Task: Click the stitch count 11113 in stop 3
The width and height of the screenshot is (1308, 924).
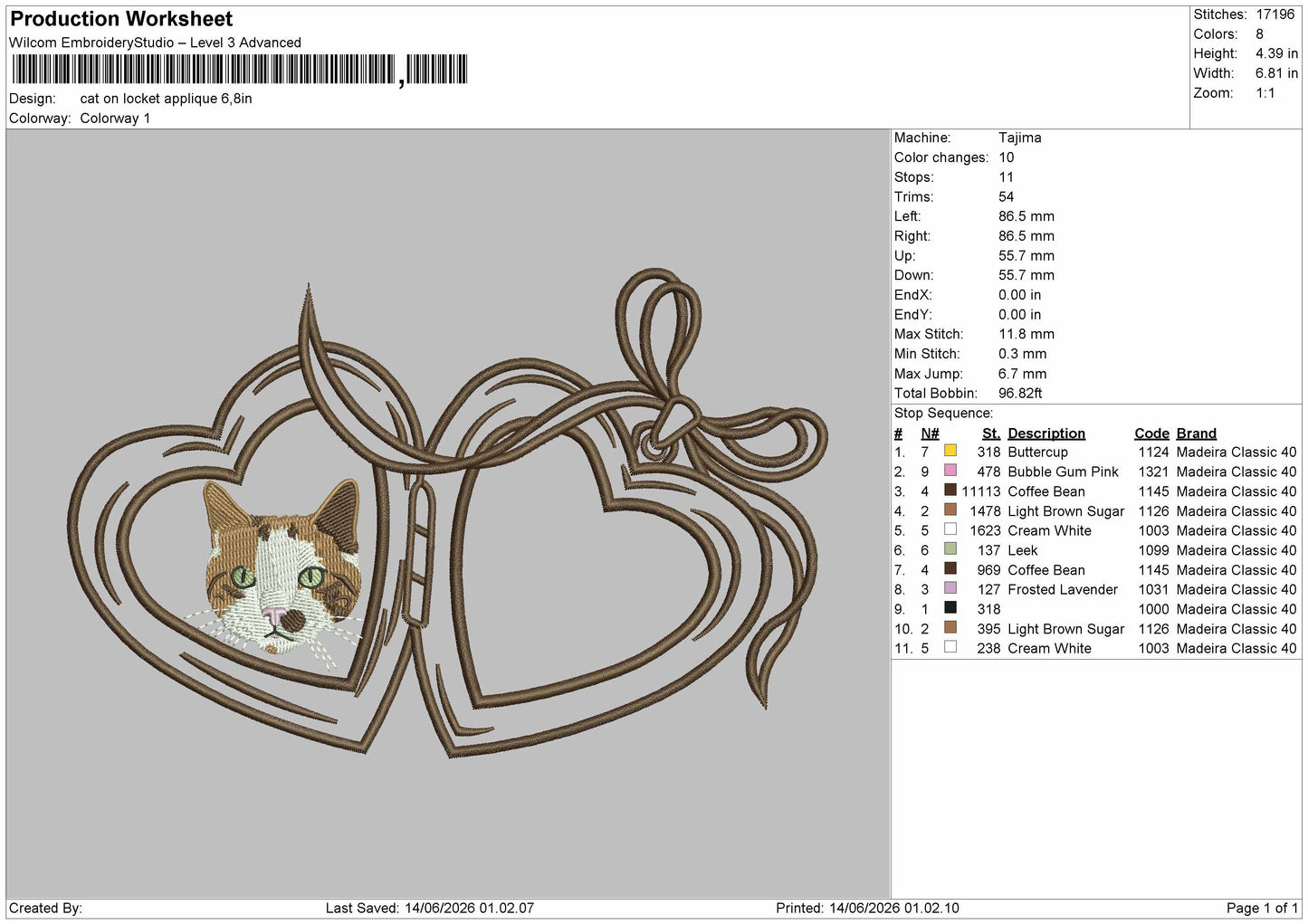Action: 981,491
